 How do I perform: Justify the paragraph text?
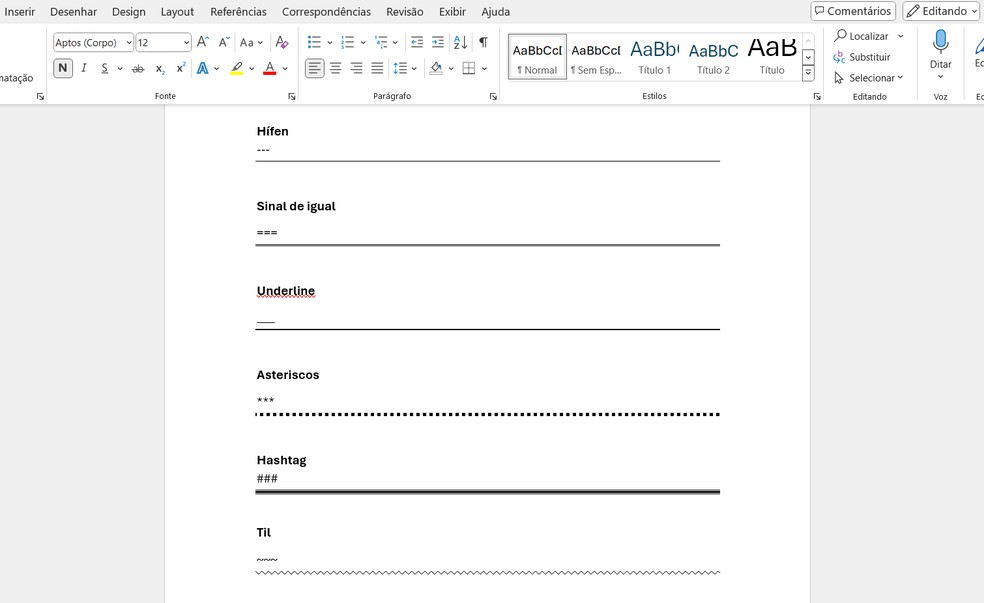[377, 68]
